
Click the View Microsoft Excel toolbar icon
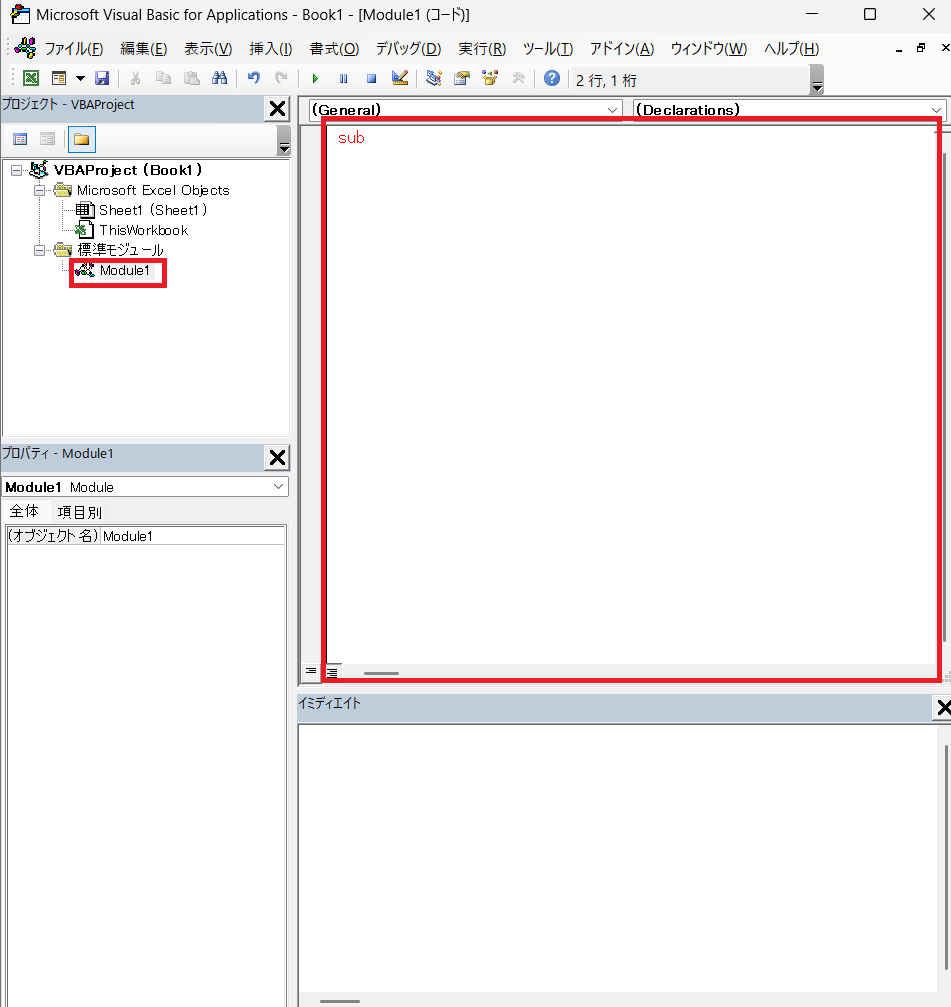30,78
